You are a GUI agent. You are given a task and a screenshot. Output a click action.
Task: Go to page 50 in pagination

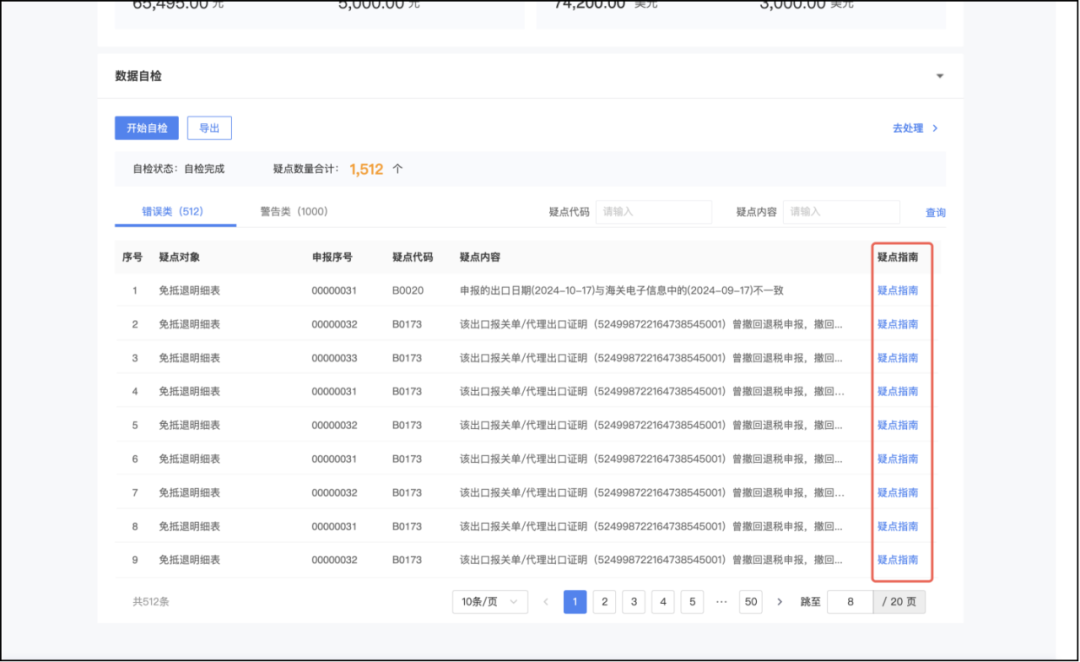(x=750, y=602)
